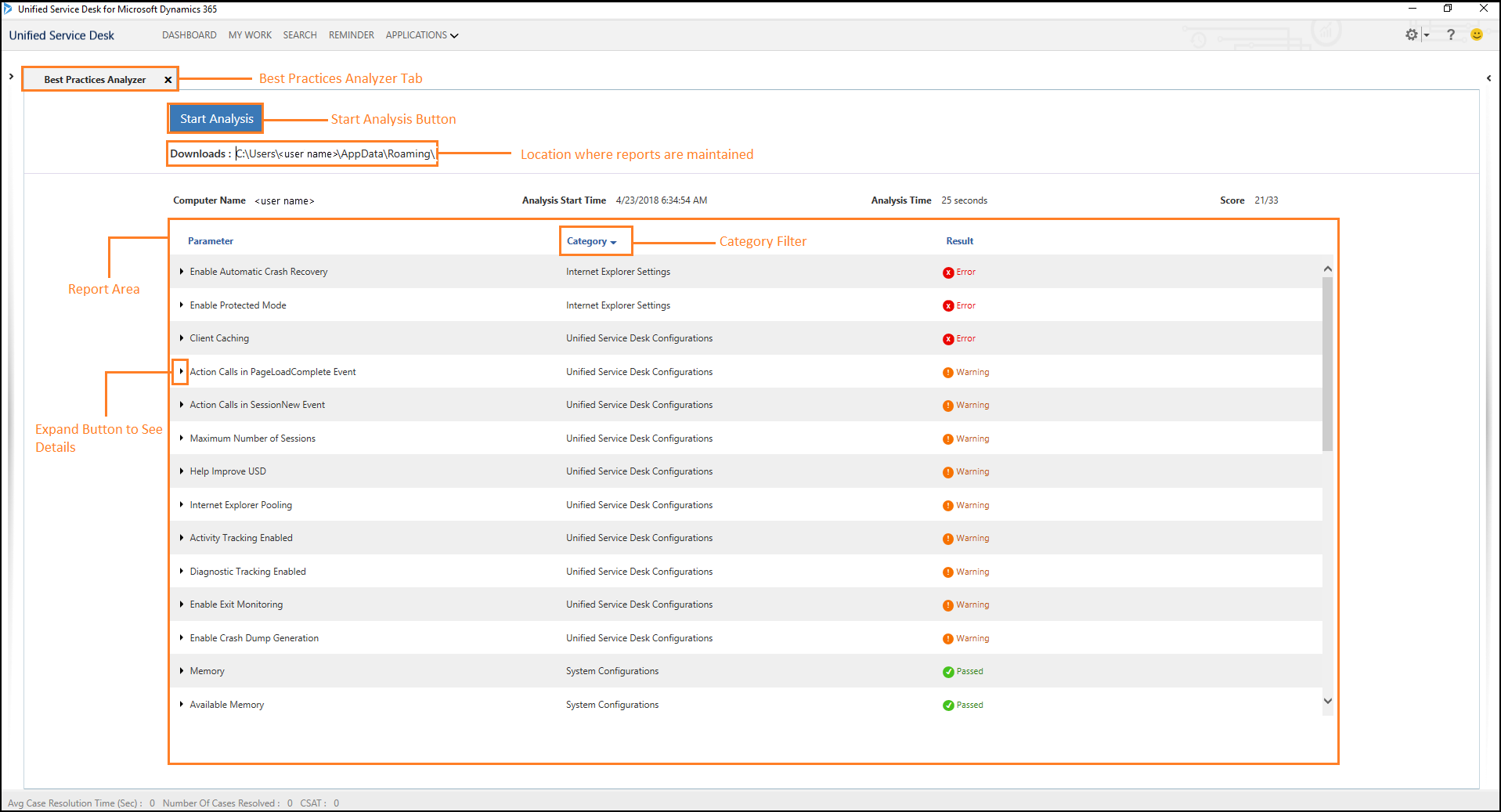Click the smiley feedback icon

click(x=1477, y=34)
